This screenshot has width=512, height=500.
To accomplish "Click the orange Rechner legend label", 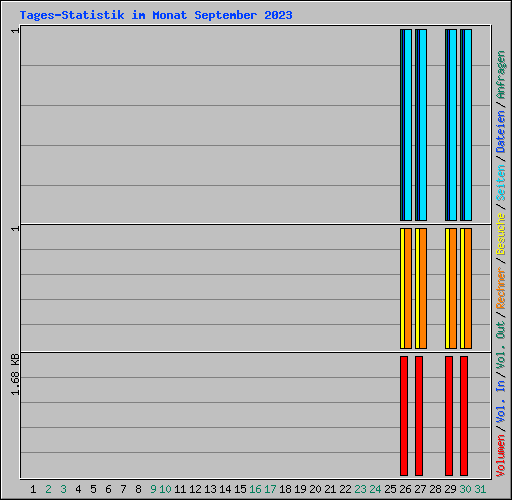I will tap(500, 288).
